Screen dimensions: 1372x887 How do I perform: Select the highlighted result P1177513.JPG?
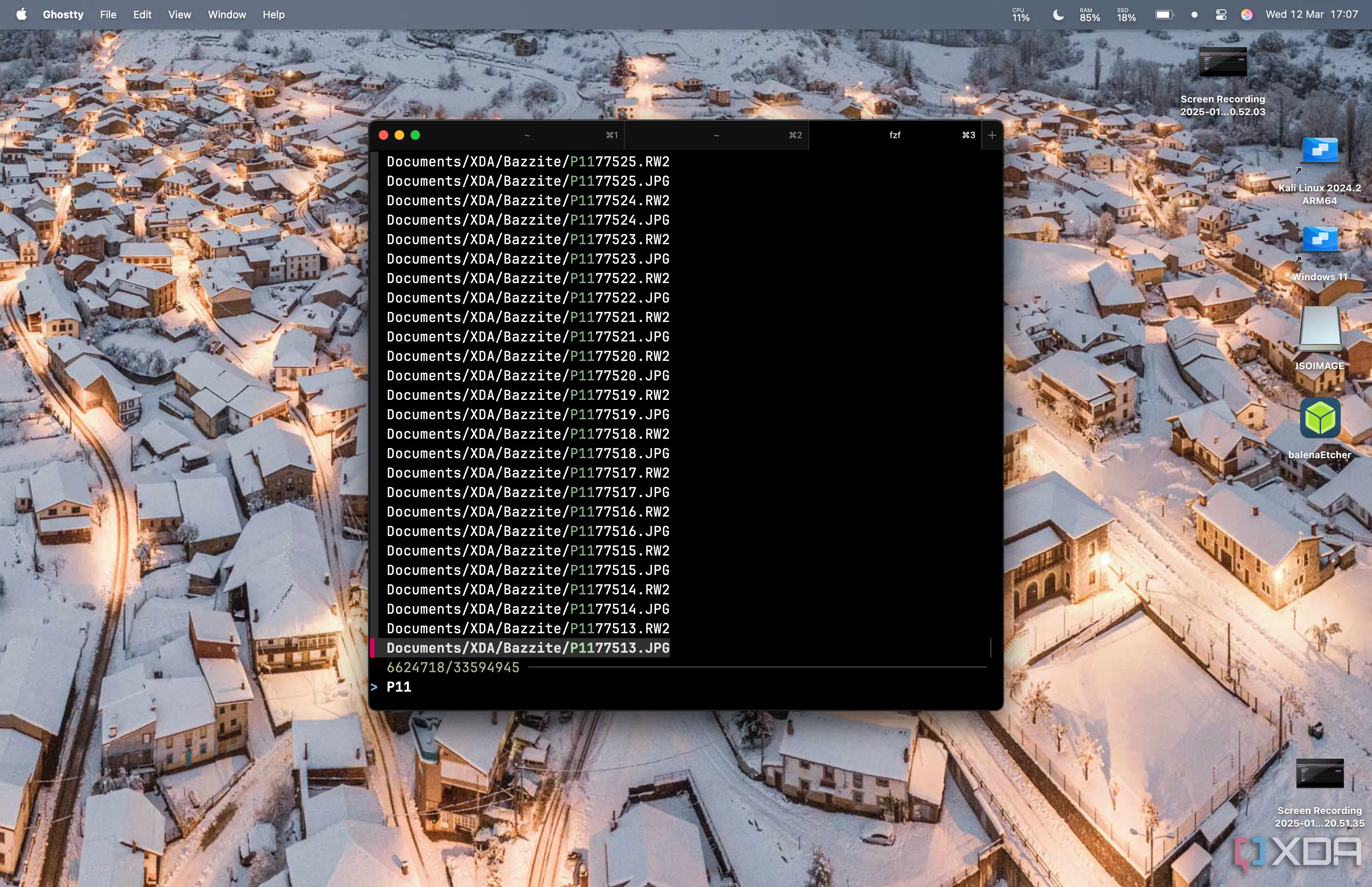pos(528,648)
